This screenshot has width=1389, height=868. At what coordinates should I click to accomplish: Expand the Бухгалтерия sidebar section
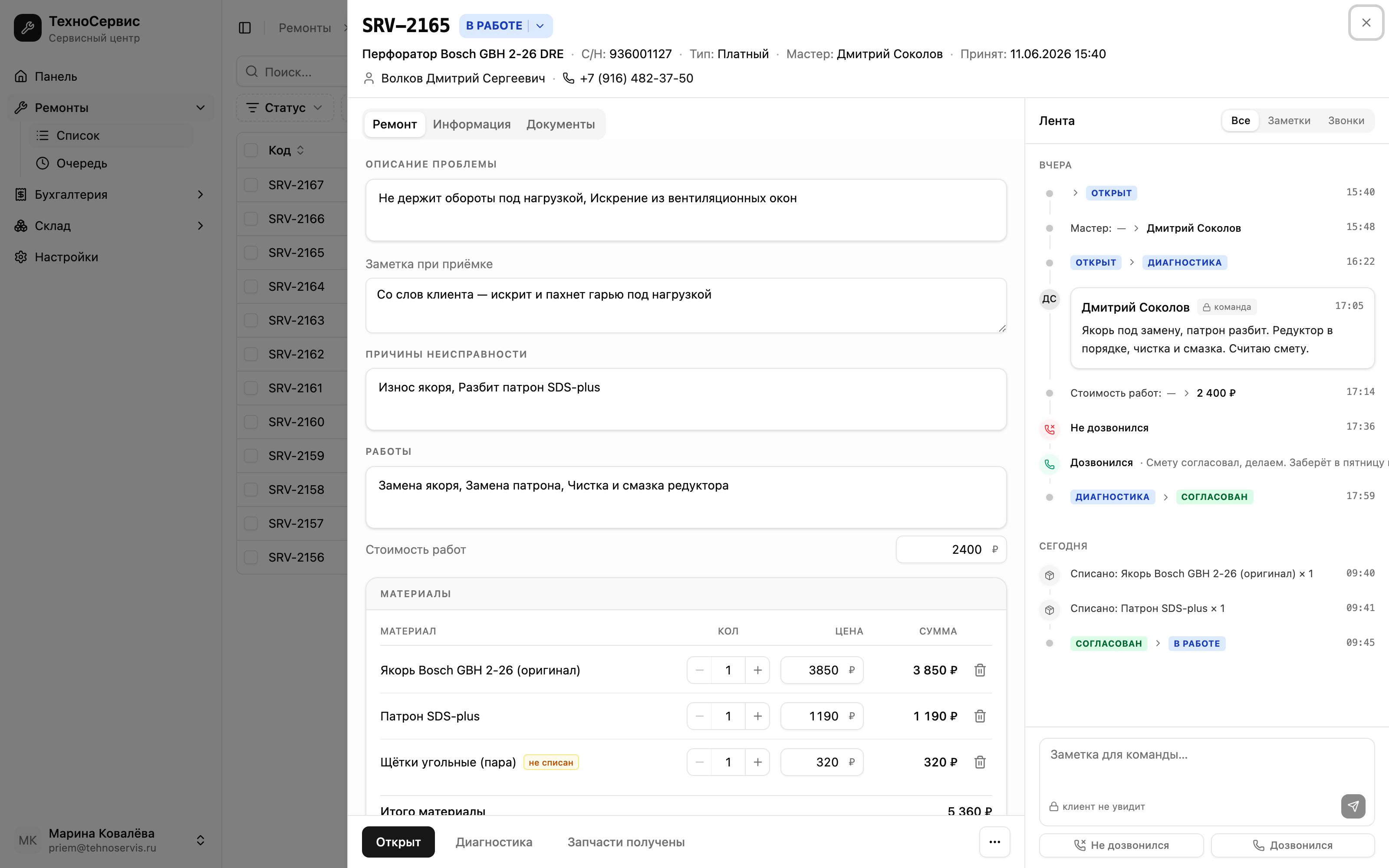(200, 194)
